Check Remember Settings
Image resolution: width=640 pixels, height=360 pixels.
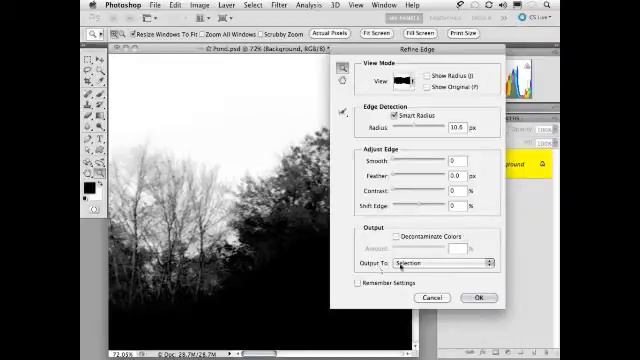358,283
